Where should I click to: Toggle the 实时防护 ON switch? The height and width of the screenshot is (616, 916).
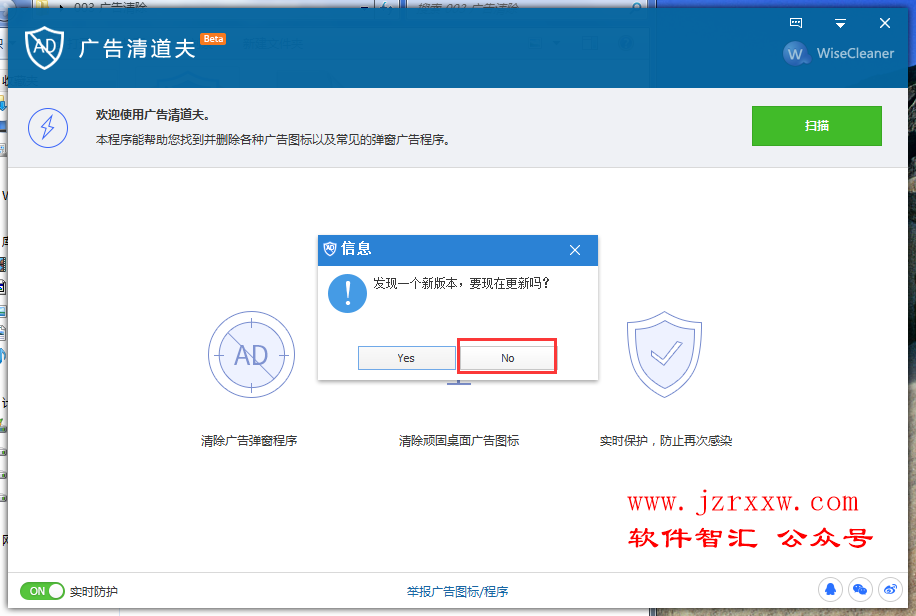[42, 591]
